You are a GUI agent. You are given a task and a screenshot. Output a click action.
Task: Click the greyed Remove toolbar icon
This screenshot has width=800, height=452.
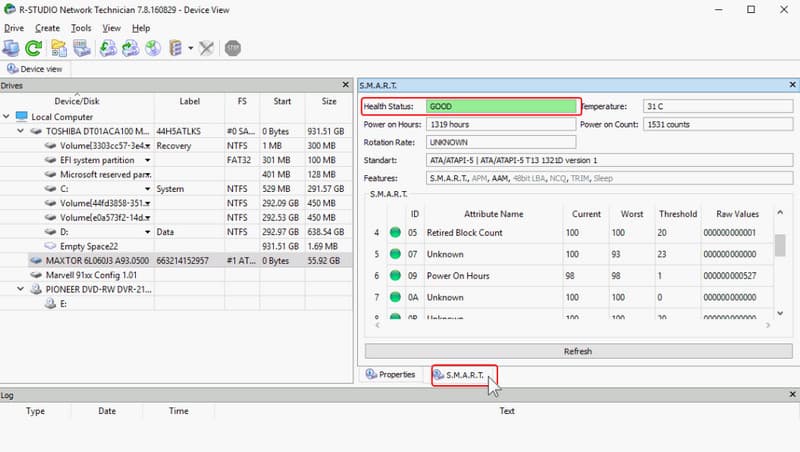pos(206,48)
